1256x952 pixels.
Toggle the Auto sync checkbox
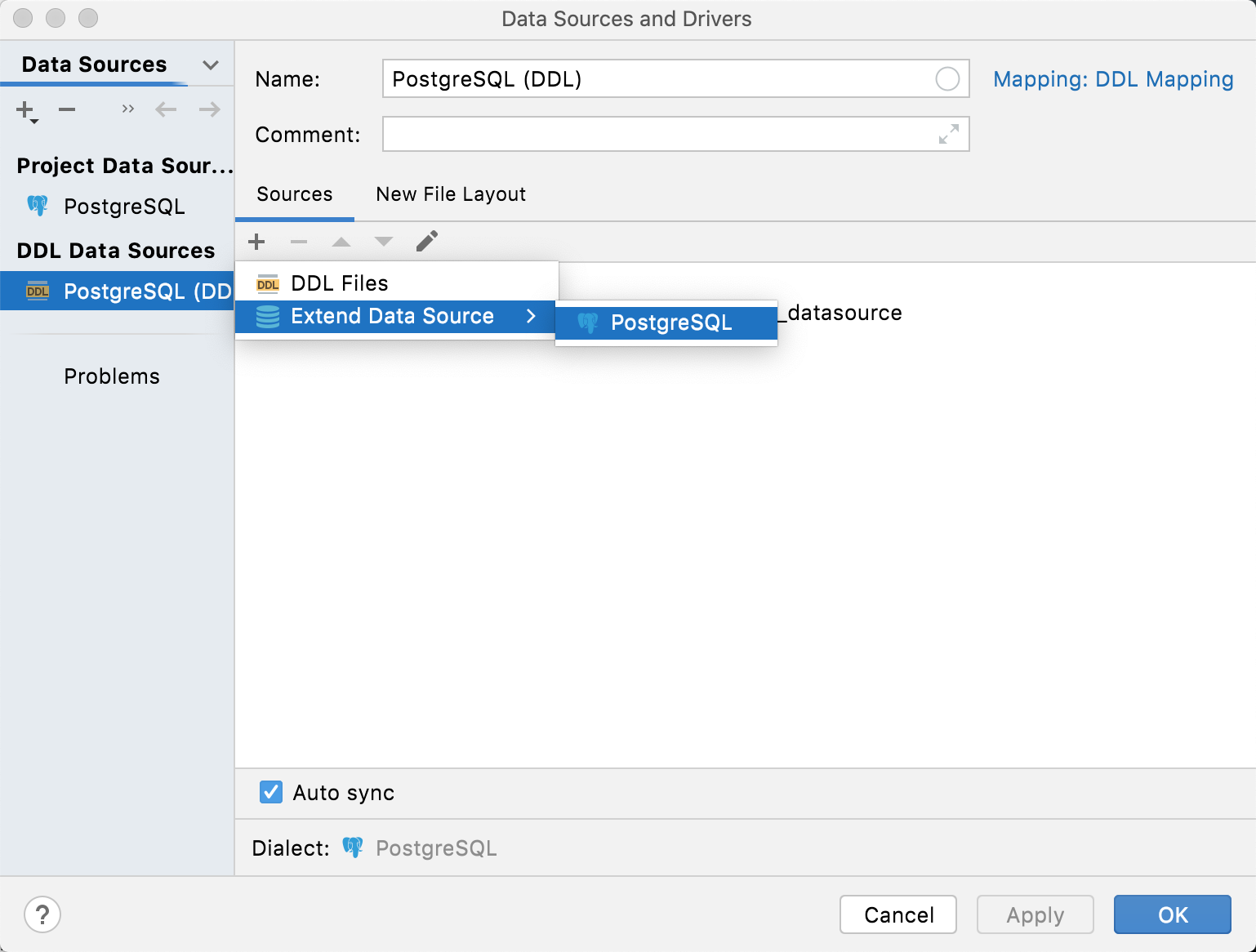click(271, 792)
